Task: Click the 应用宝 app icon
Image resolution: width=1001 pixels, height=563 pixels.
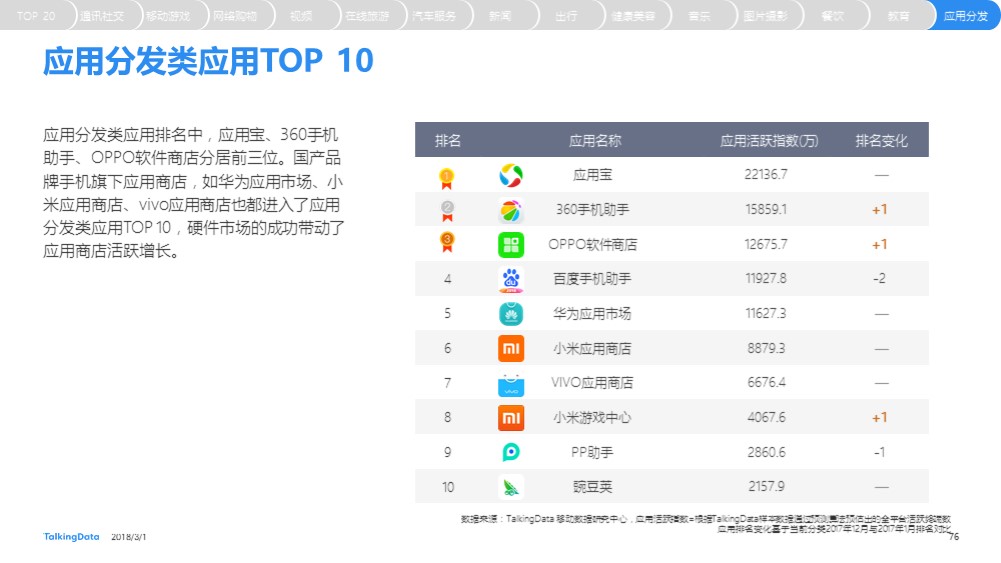Action: coord(511,175)
